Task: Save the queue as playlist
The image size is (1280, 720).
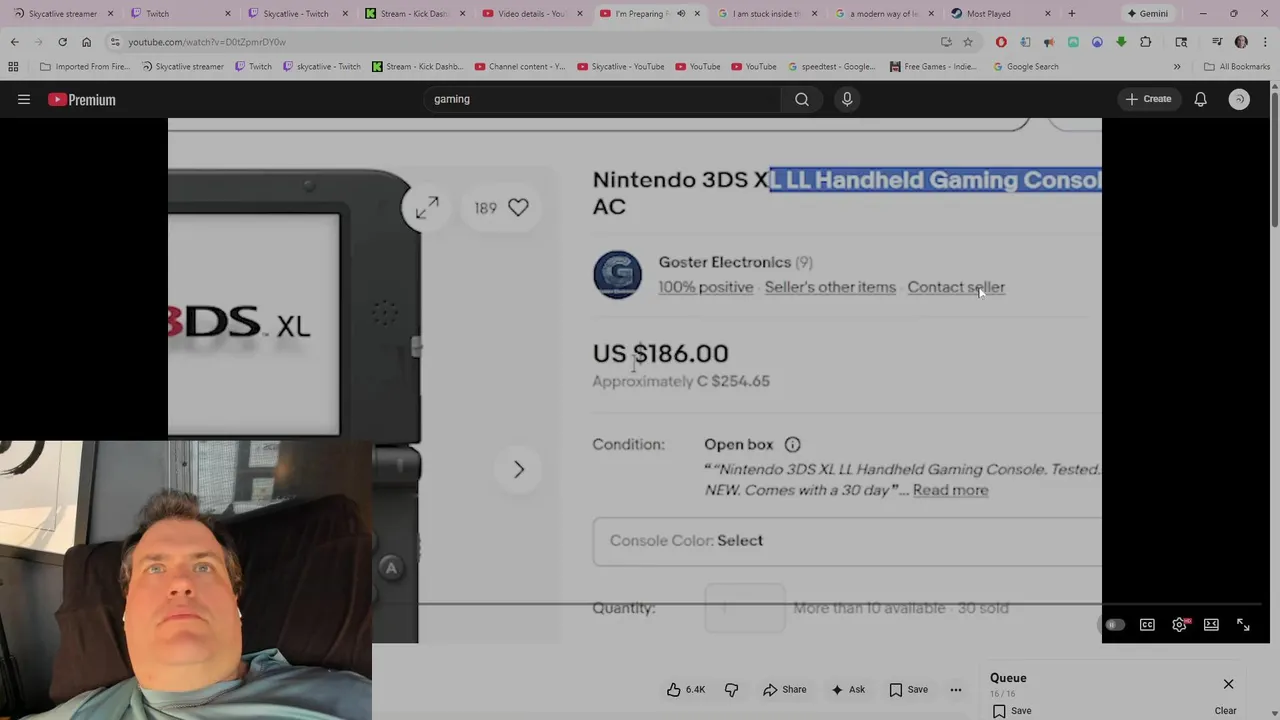Action: tap(1012, 711)
